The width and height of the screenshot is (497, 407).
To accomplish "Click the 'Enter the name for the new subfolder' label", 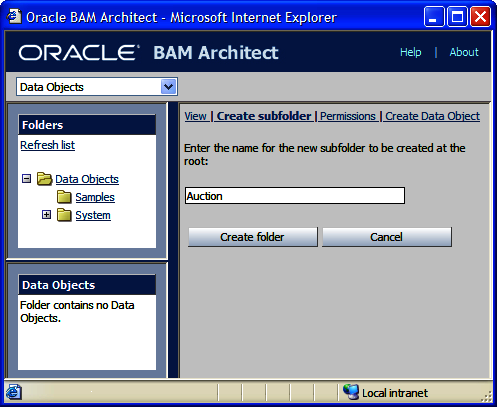I will tap(324, 154).
